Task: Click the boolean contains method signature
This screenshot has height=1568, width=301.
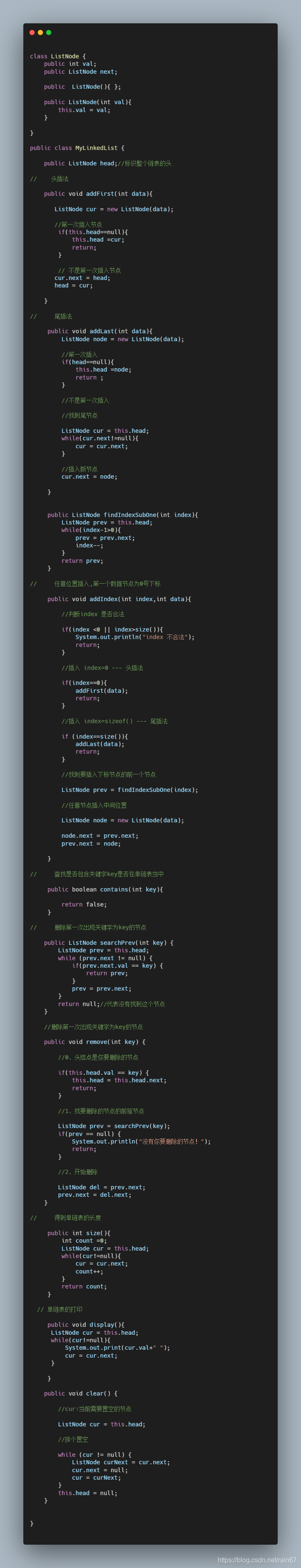Action: click(105, 889)
